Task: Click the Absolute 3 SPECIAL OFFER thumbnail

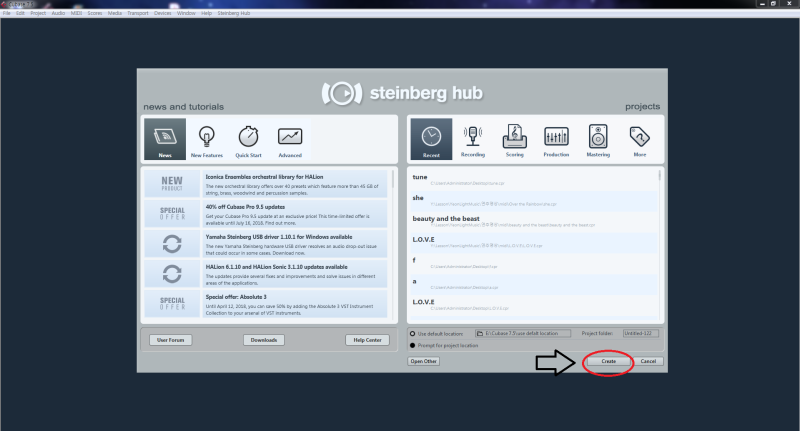Action: point(172,304)
